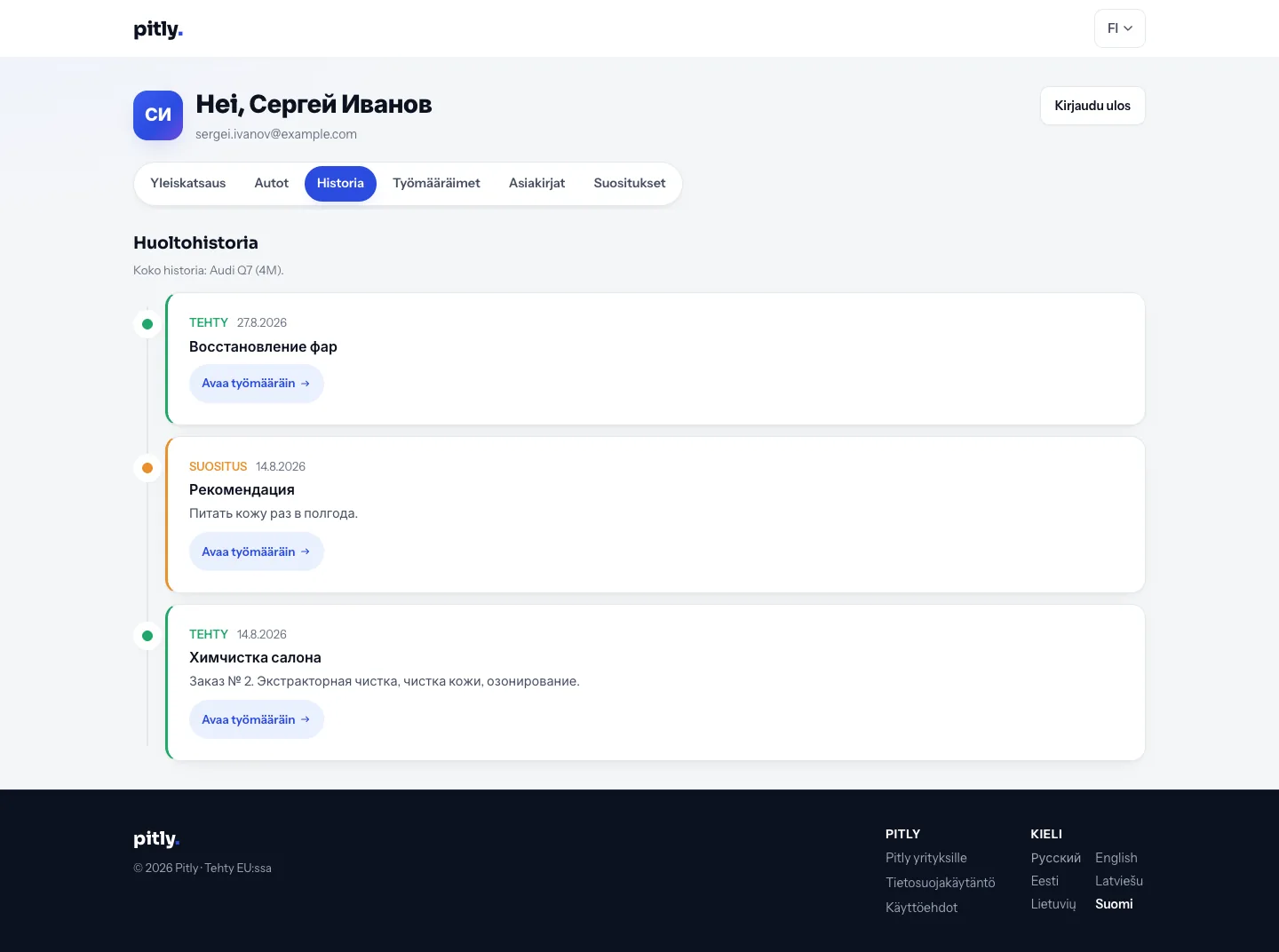Select the Työmääräimet tab

pos(436,183)
